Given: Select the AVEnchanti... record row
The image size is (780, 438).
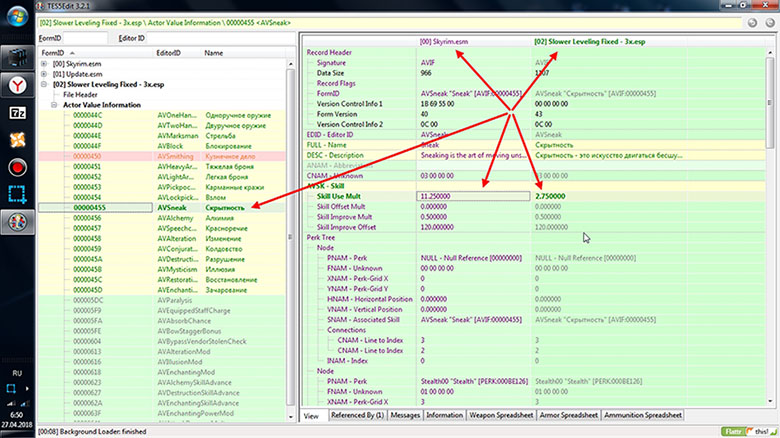Looking at the screenshot, I should click(x=162, y=290).
